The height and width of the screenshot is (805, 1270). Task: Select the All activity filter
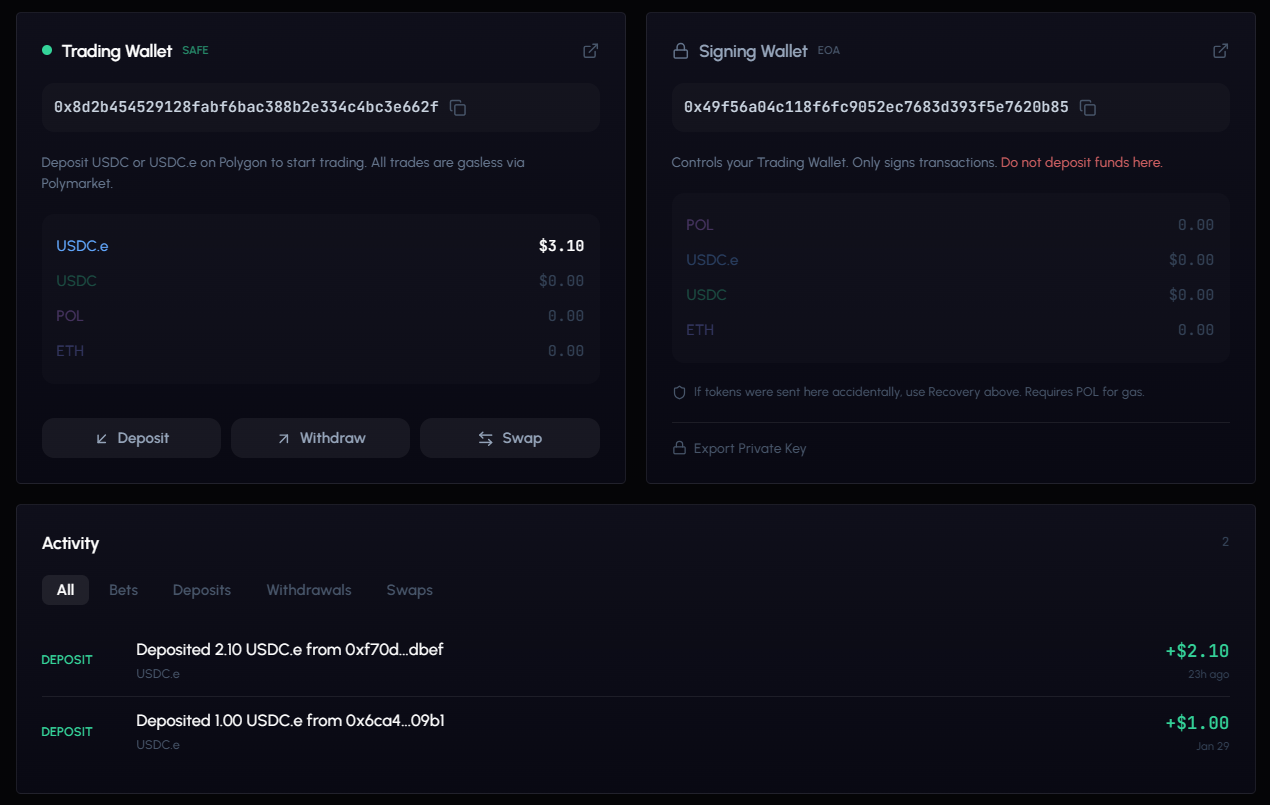click(x=65, y=590)
